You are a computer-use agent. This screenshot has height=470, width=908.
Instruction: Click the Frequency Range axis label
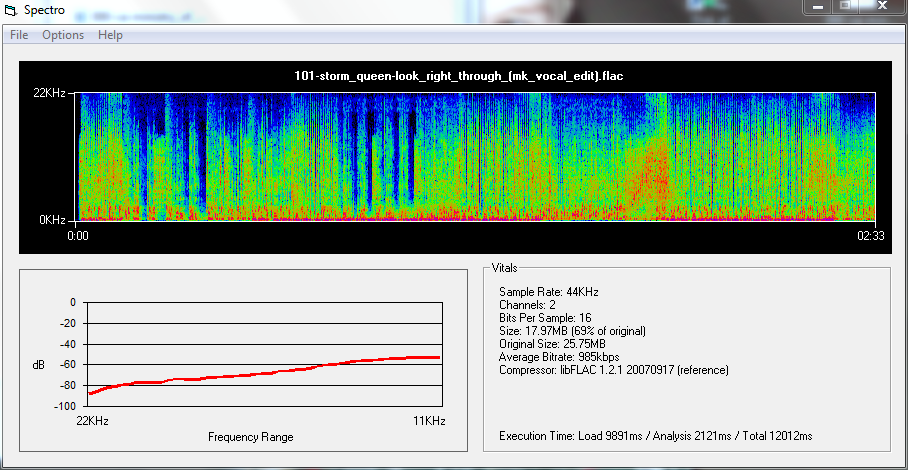tap(250, 437)
